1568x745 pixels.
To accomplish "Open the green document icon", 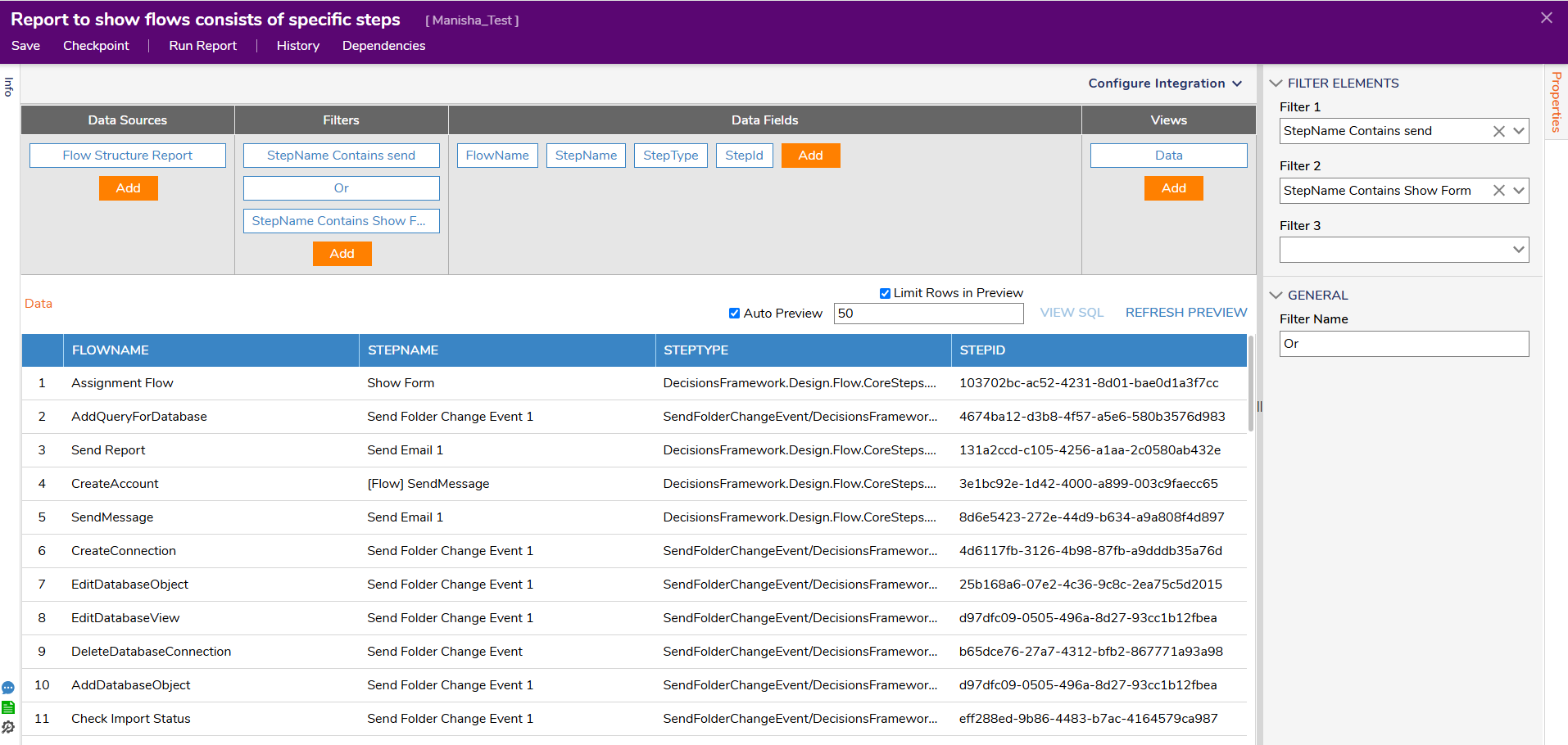I will [x=8, y=707].
